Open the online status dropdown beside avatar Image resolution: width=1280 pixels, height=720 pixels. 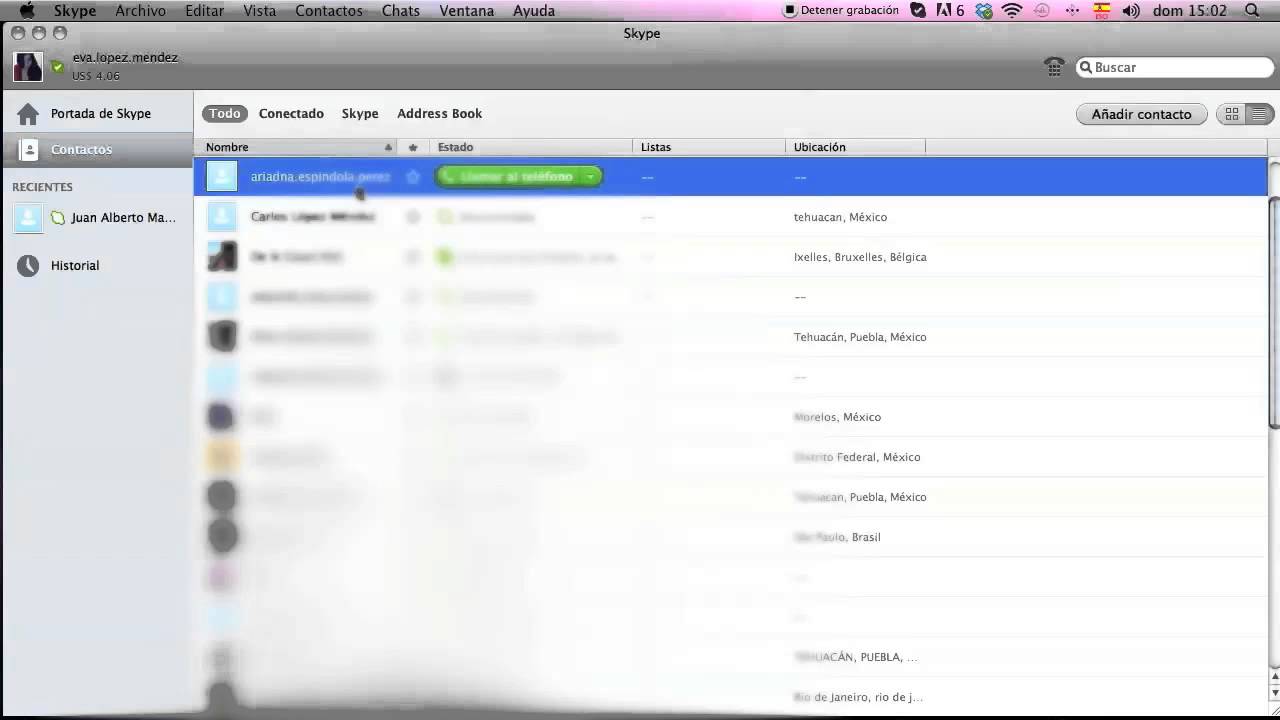coord(58,68)
